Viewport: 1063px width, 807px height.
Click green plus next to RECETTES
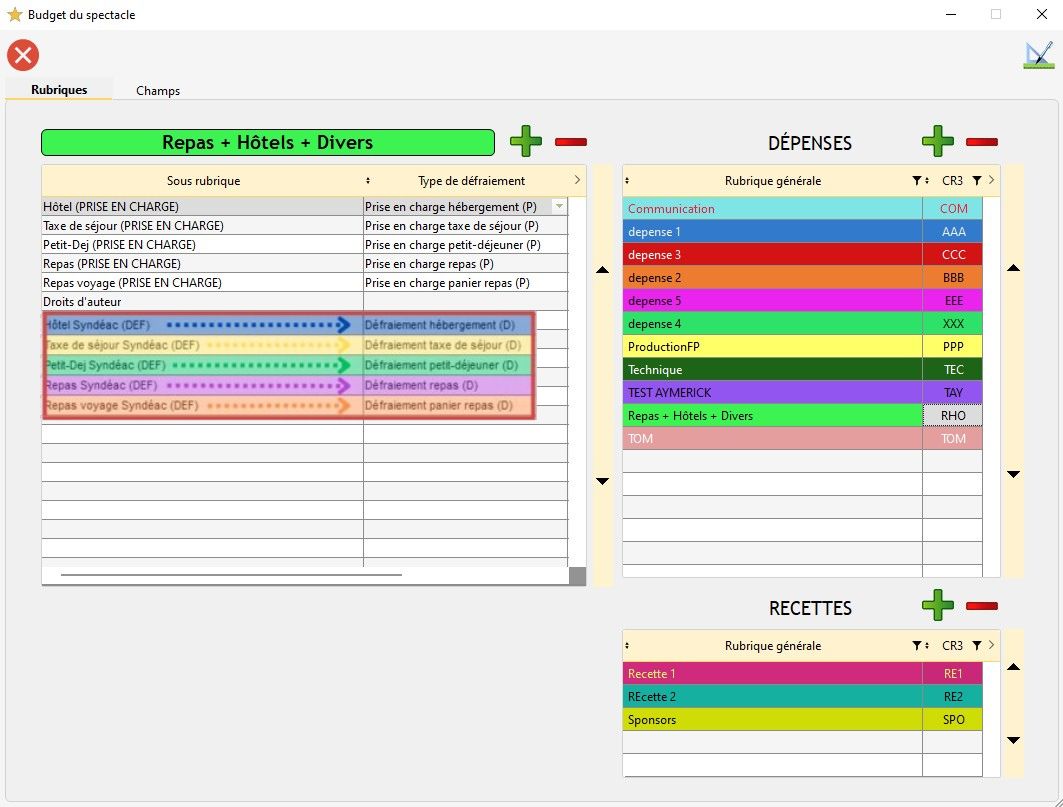(x=937, y=605)
